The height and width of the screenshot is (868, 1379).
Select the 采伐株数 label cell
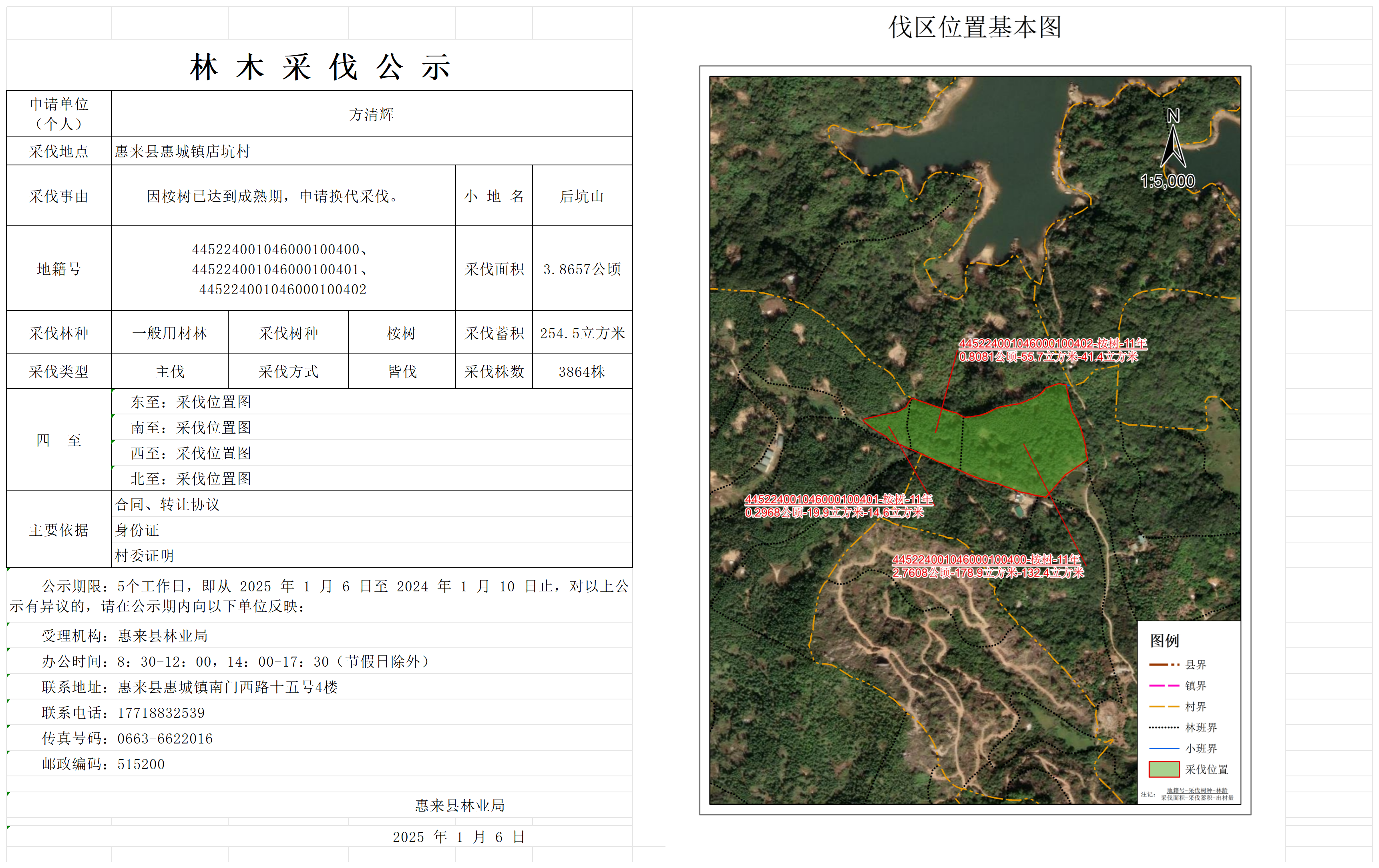[x=494, y=371]
